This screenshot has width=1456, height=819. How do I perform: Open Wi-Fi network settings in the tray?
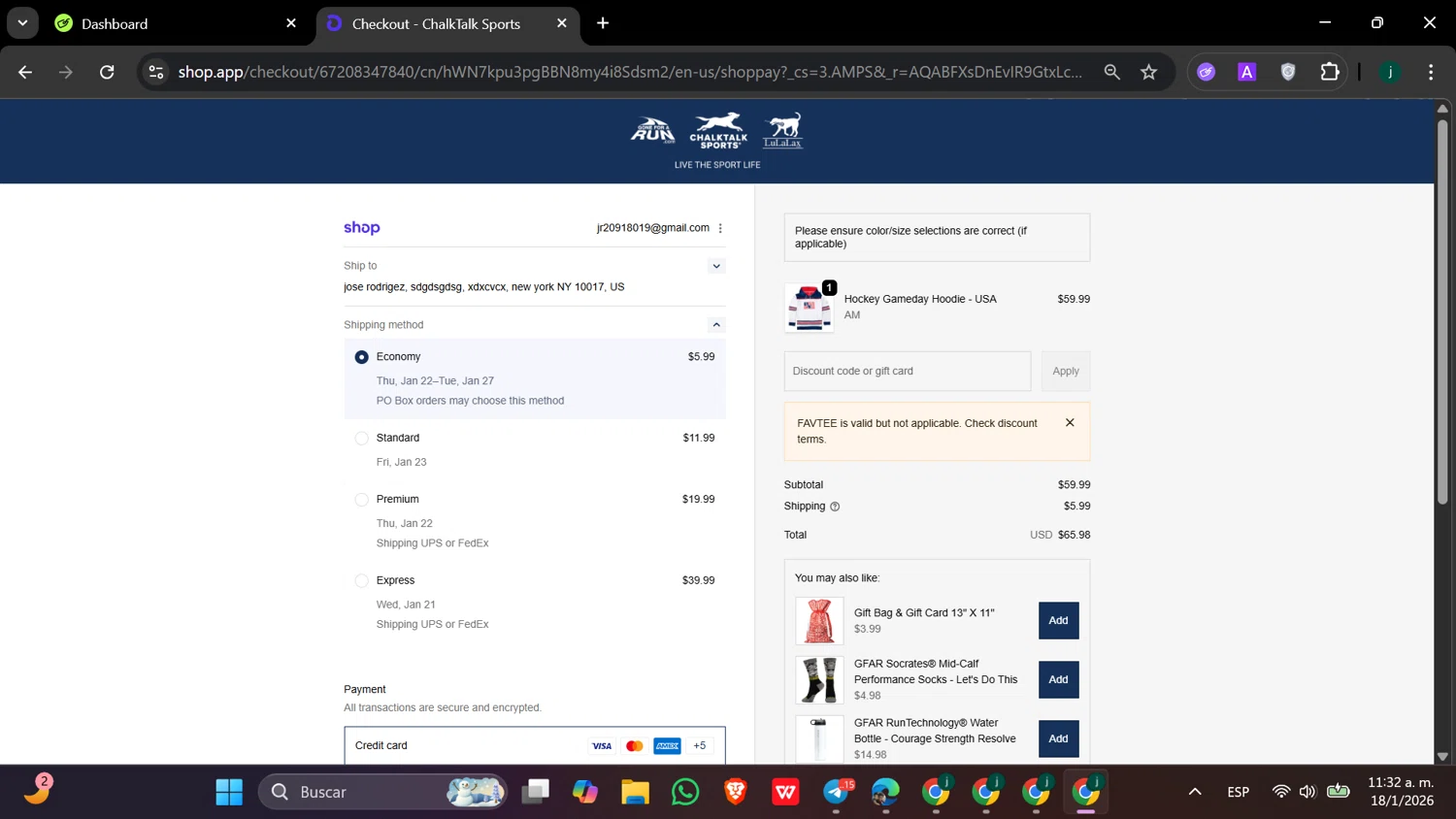(1281, 793)
